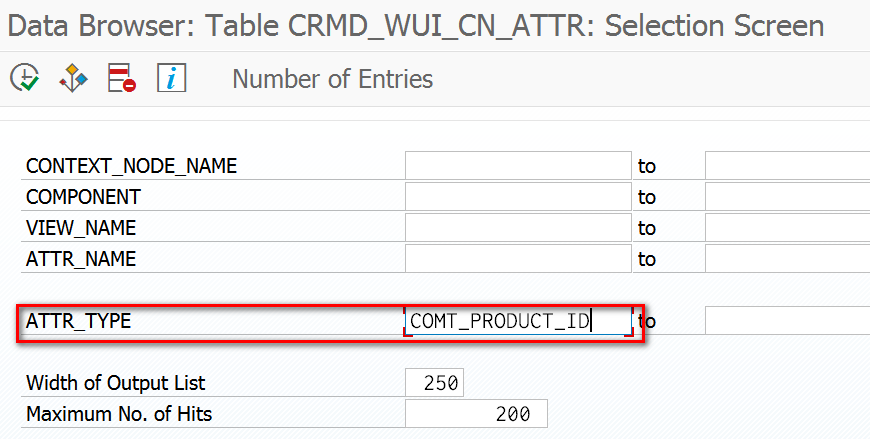Click the Maximum No. of Hits label

119,414
